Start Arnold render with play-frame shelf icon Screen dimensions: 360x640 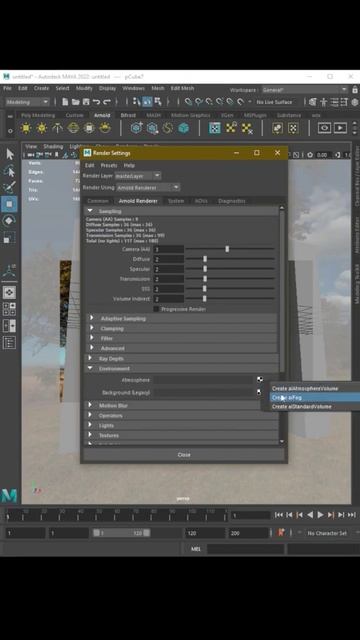(x=340, y=128)
